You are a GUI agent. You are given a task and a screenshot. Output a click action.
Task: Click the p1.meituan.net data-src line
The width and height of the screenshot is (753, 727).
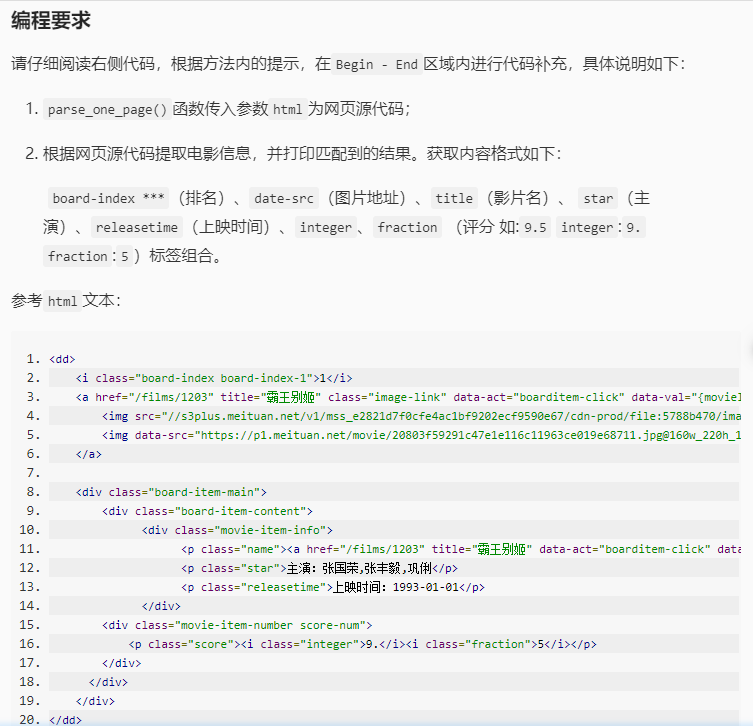pos(421,435)
